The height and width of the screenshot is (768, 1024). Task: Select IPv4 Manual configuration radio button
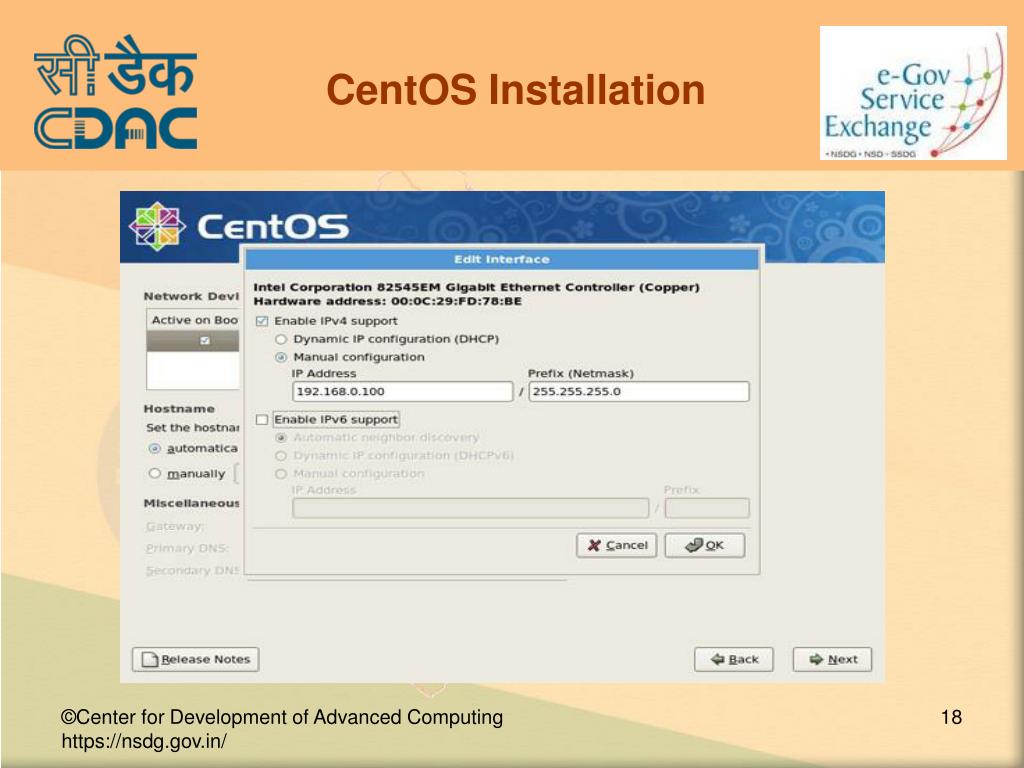click(x=281, y=357)
